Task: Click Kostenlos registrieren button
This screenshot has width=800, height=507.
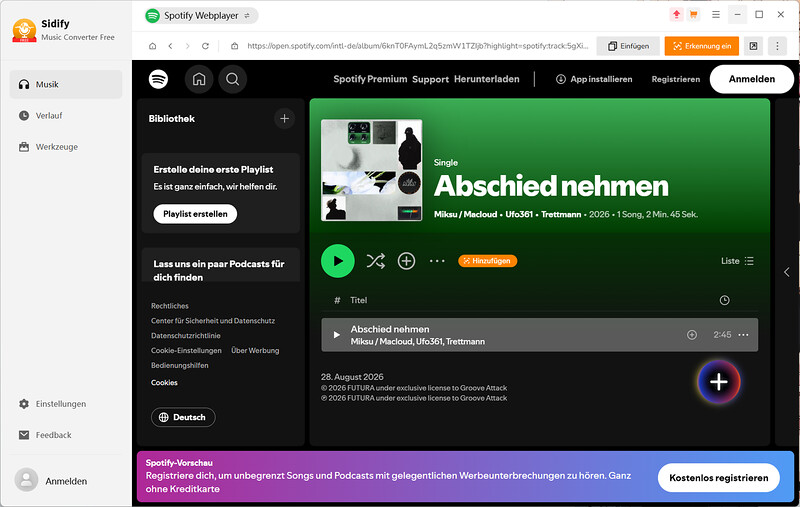Action: tap(718, 478)
